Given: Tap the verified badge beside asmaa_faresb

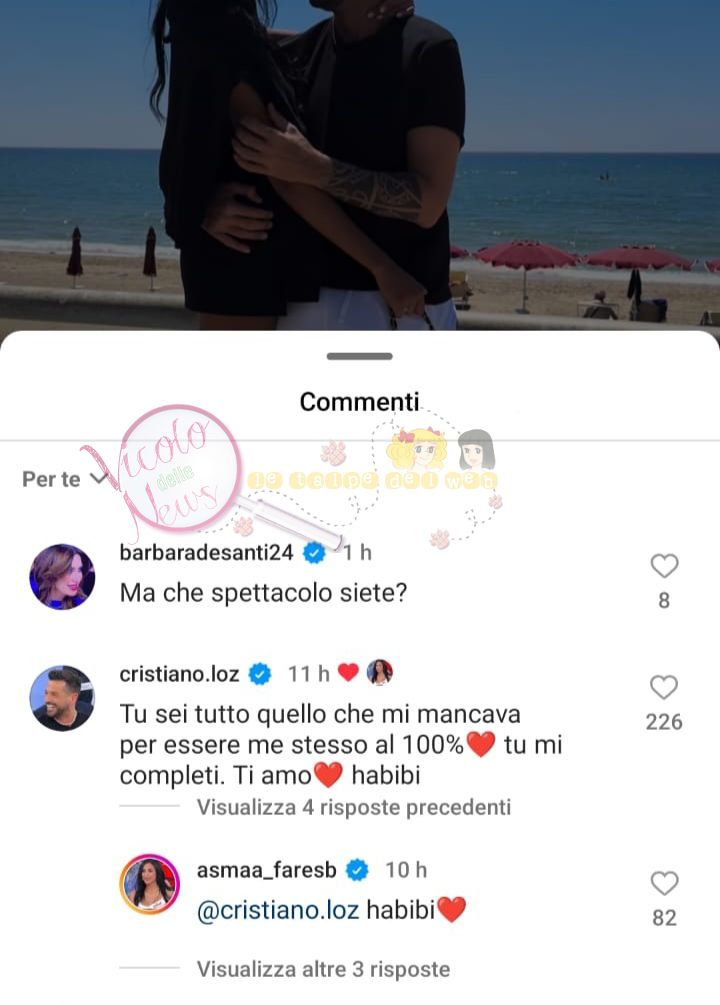Looking at the screenshot, I should click(x=357, y=870).
